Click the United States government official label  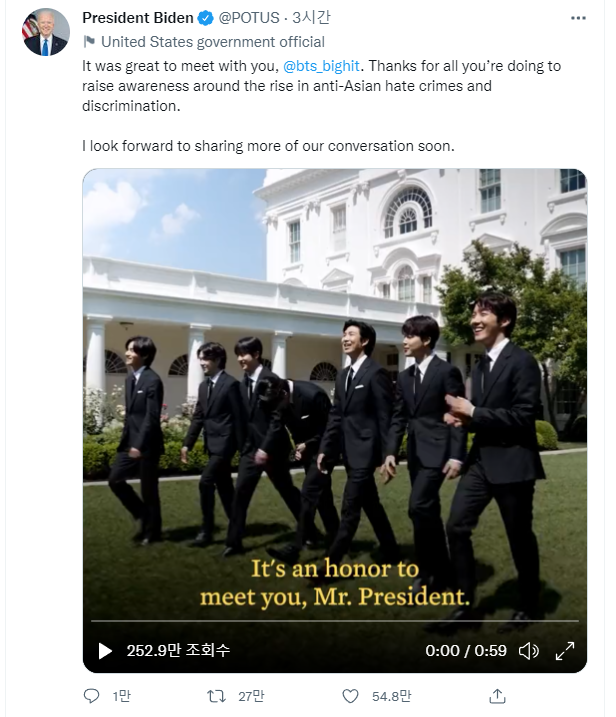(213, 42)
